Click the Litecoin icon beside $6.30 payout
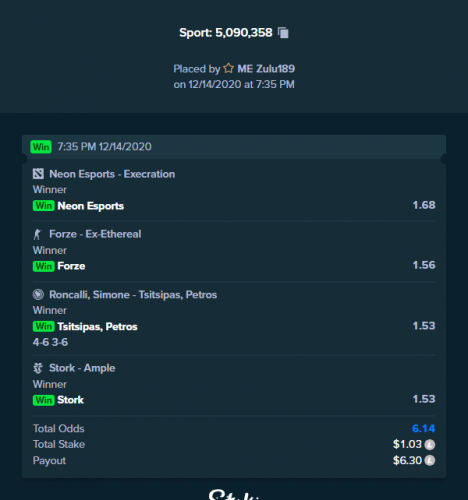The height and width of the screenshot is (500, 468). [x=430, y=460]
